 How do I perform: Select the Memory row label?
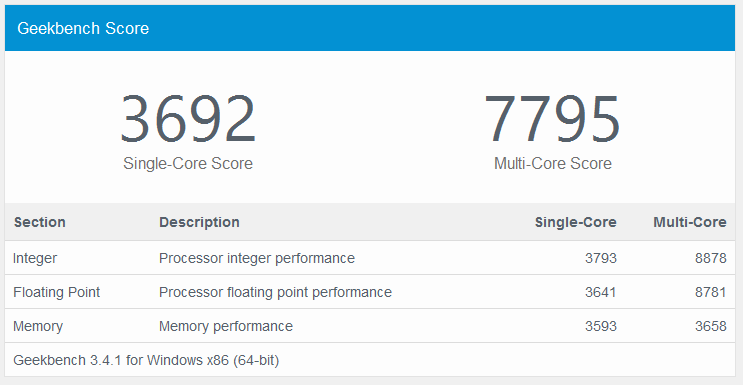(x=38, y=326)
